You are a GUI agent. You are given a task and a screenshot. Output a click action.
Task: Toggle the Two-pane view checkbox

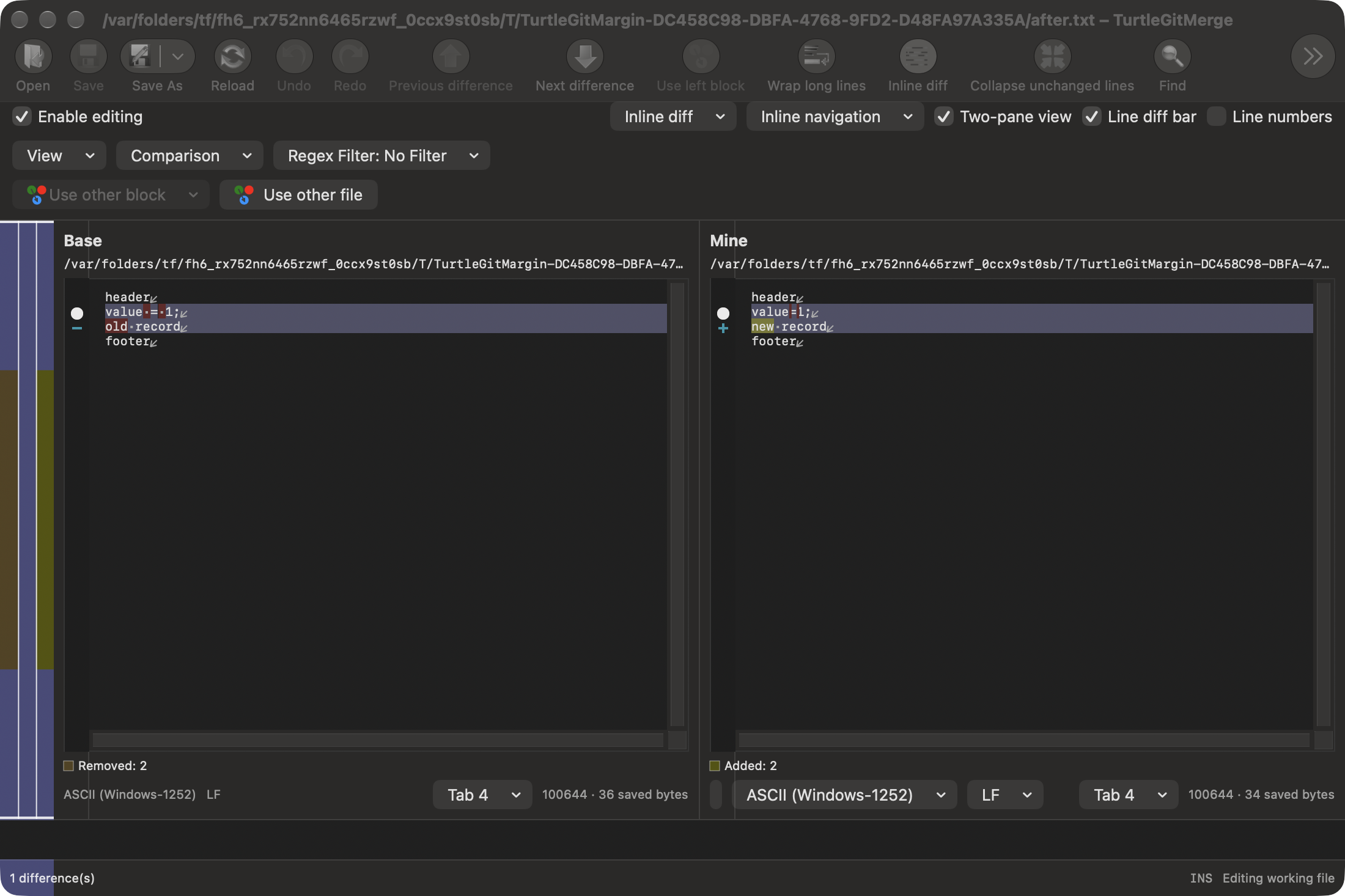point(943,117)
